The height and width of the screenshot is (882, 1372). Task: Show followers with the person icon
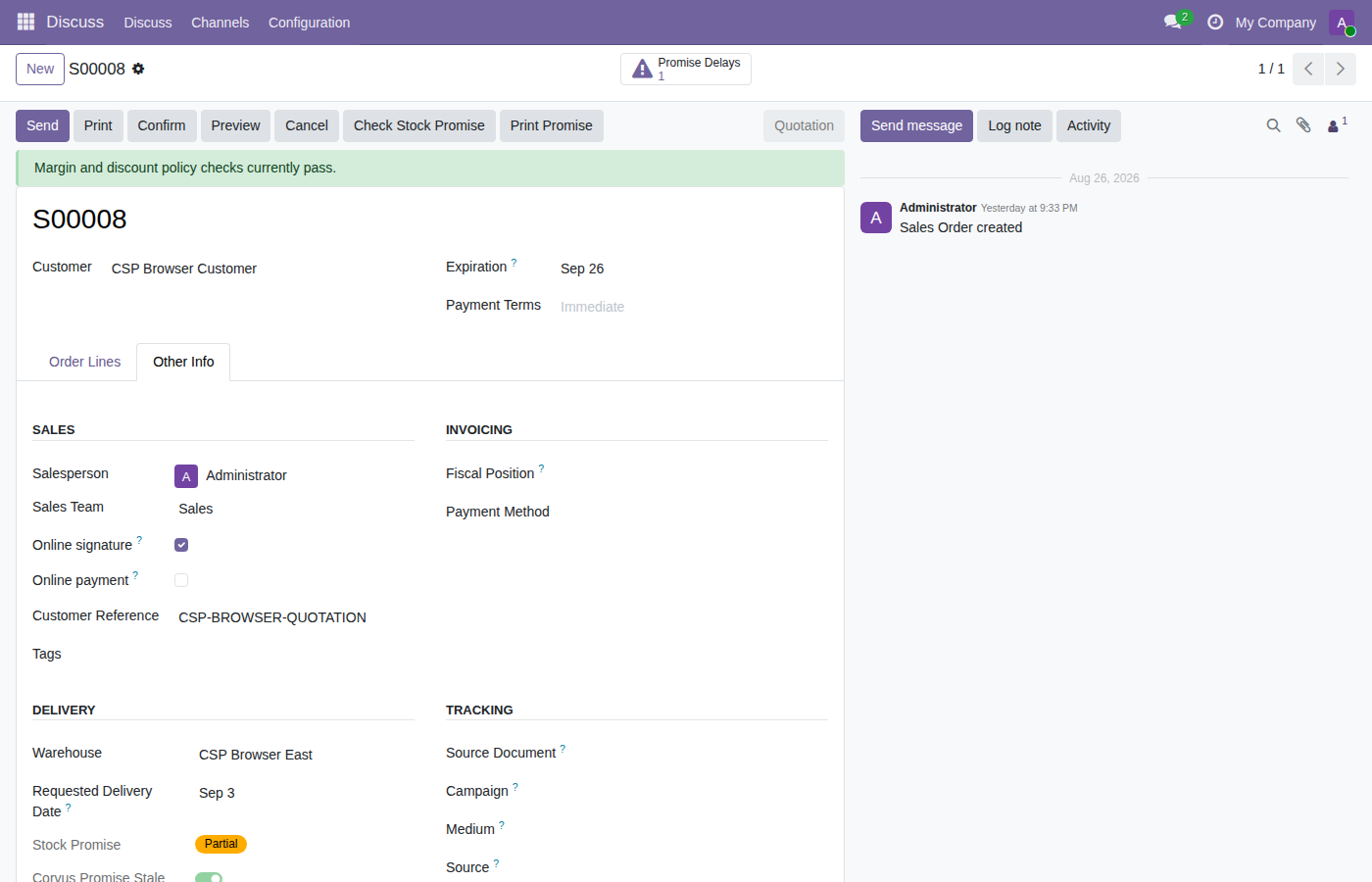pyautogui.click(x=1337, y=125)
